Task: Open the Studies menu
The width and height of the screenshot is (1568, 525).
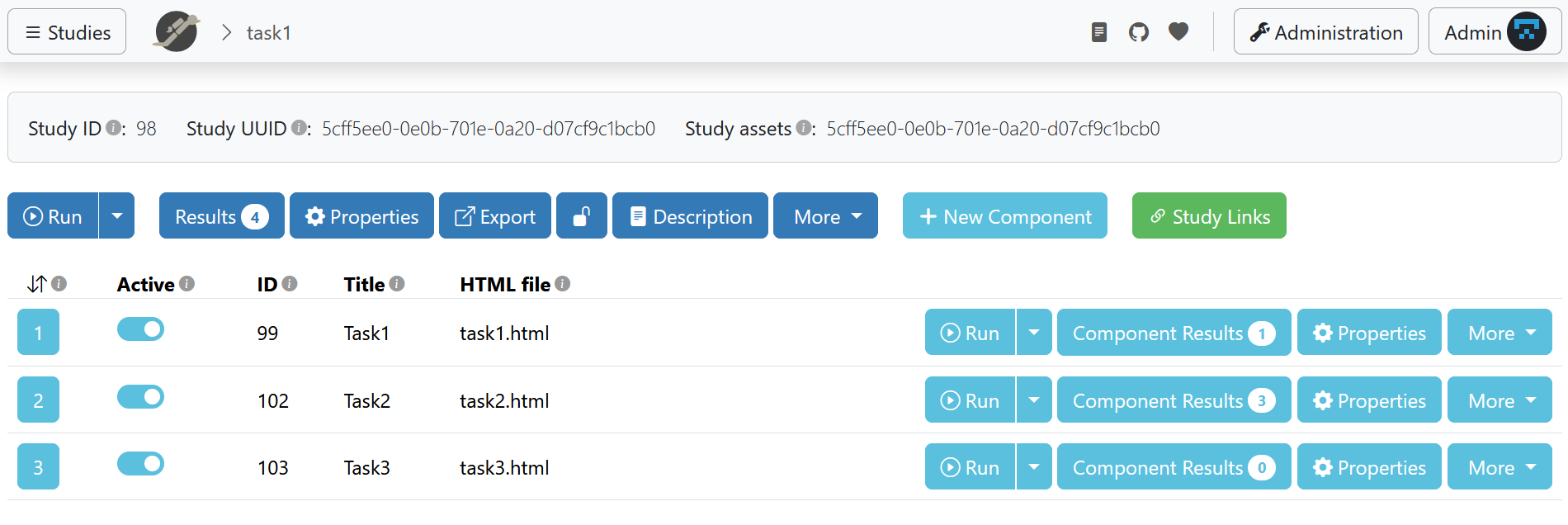Action: tap(67, 32)
